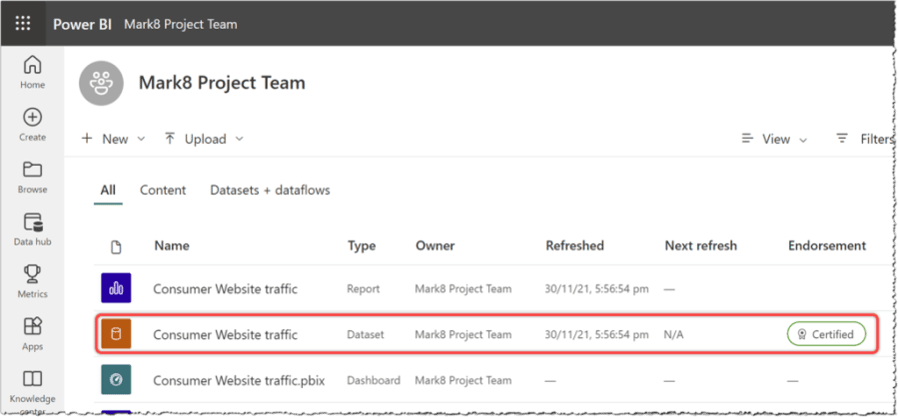Click the owner cell in the Dataset row

pos(463,335)
